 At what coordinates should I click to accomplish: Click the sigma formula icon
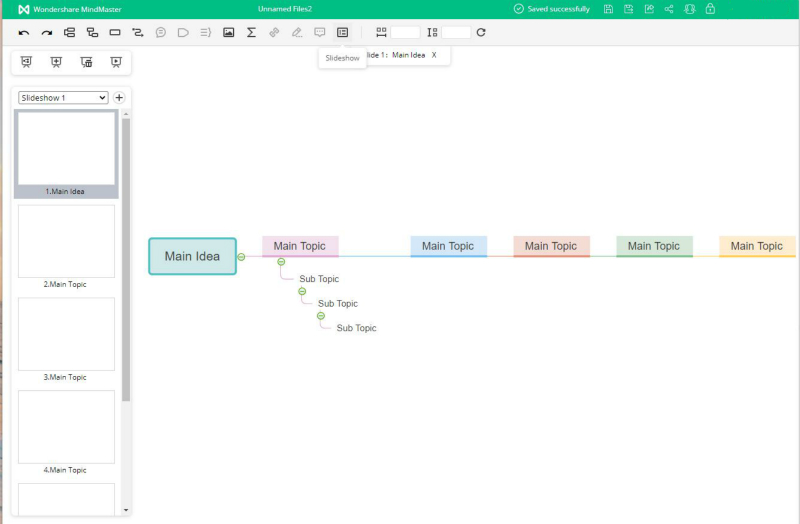point(251,33)
